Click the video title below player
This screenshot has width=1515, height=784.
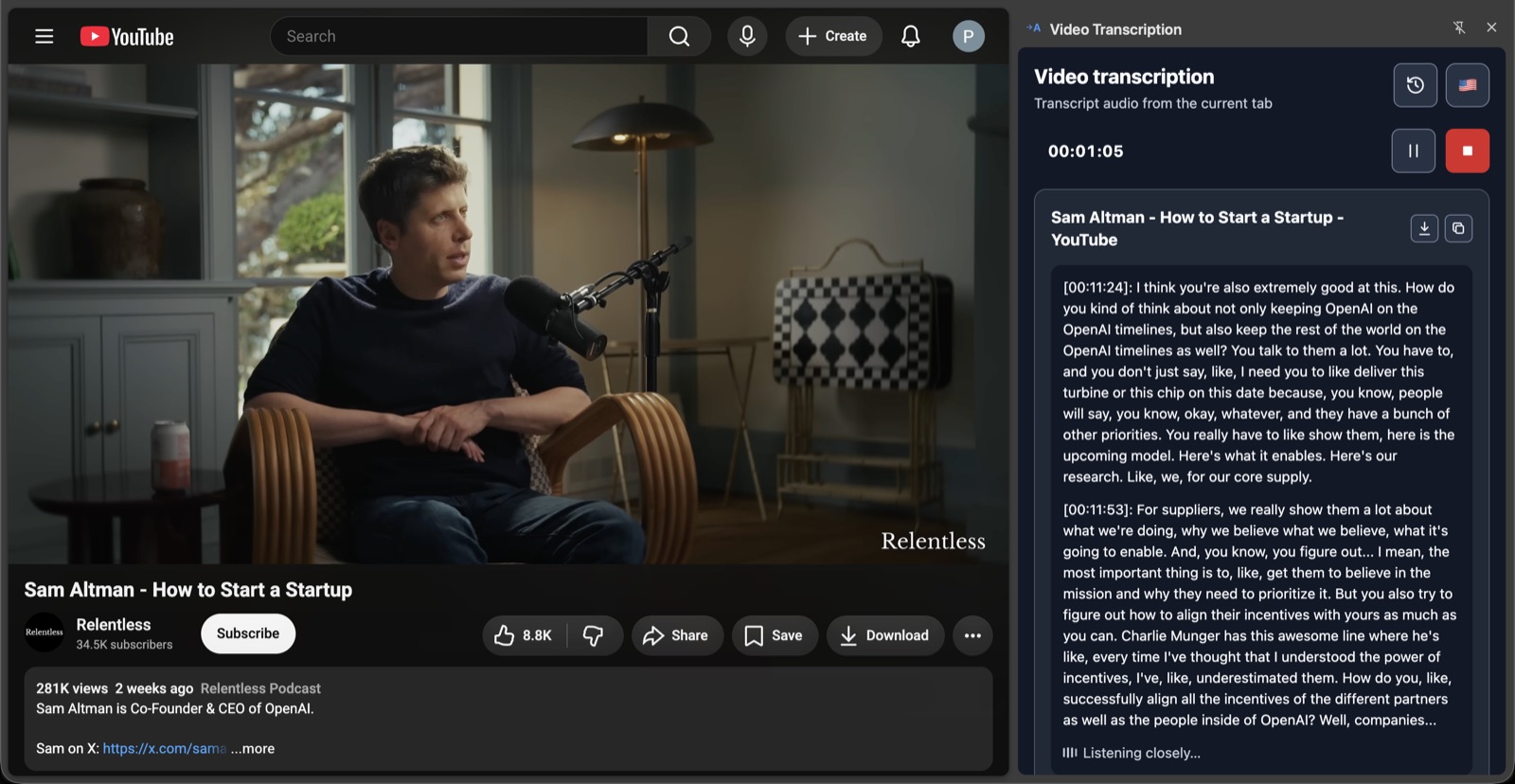(x=188, y=590)
